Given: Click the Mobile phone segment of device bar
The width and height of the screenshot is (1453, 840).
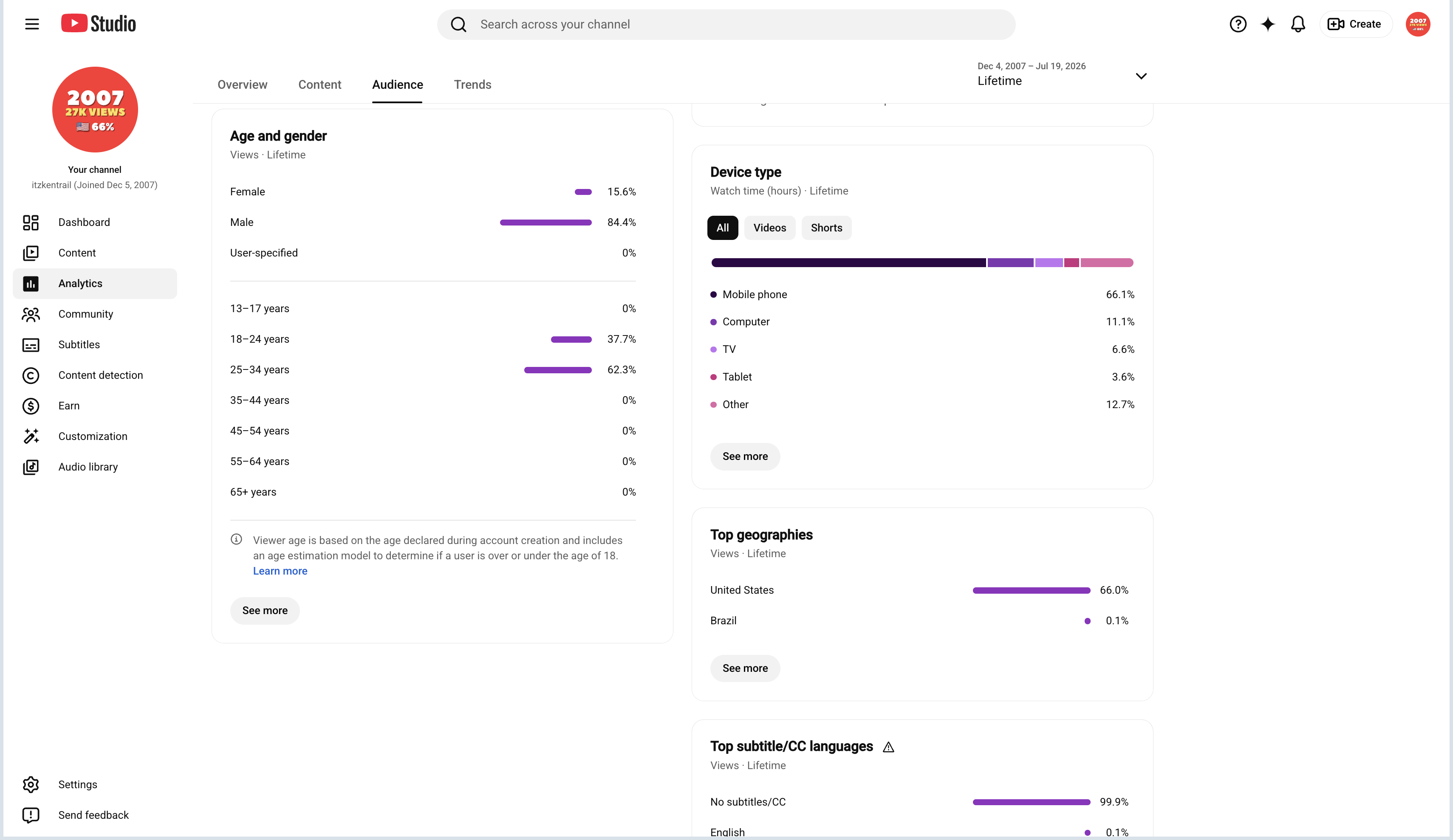Looking at the screenshot, I should click(x=848, y=263).
